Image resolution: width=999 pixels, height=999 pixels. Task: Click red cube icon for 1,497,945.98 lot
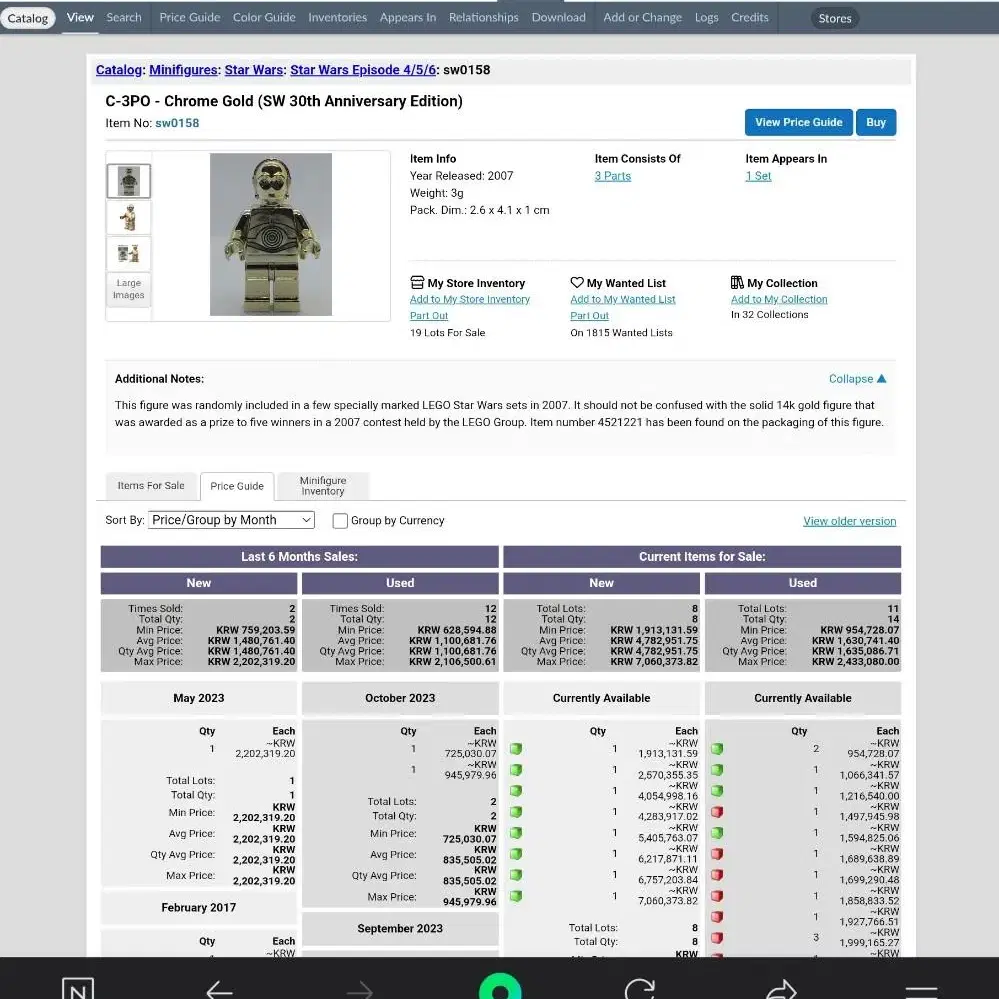click(x=717, y=812)
